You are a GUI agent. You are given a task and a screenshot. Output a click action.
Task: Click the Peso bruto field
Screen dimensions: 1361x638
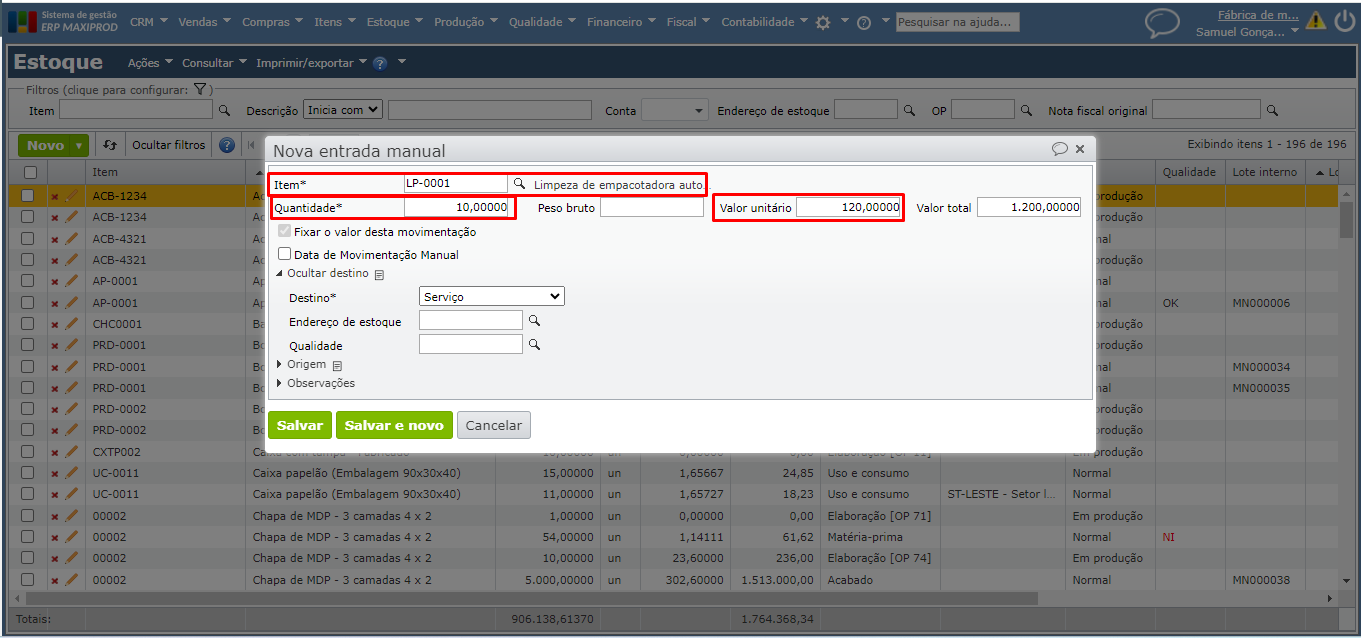coord(652,207)
